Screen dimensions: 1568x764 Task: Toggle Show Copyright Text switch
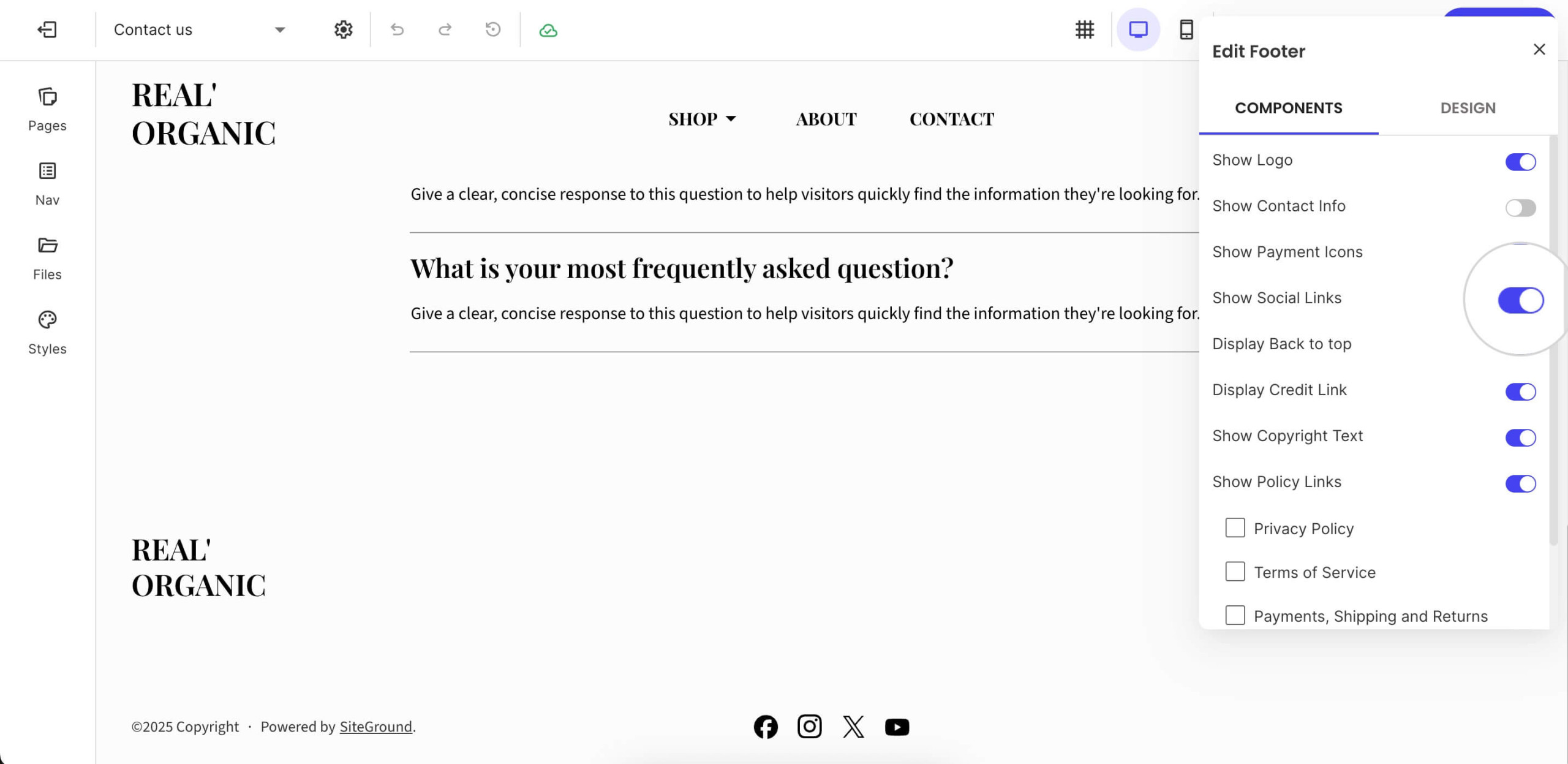1521,437
